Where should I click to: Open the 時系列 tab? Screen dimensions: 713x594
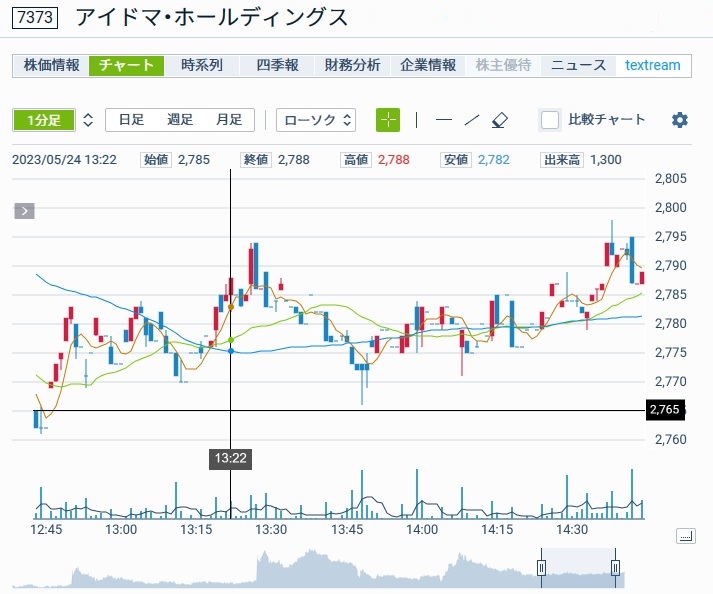click(202, 65)
